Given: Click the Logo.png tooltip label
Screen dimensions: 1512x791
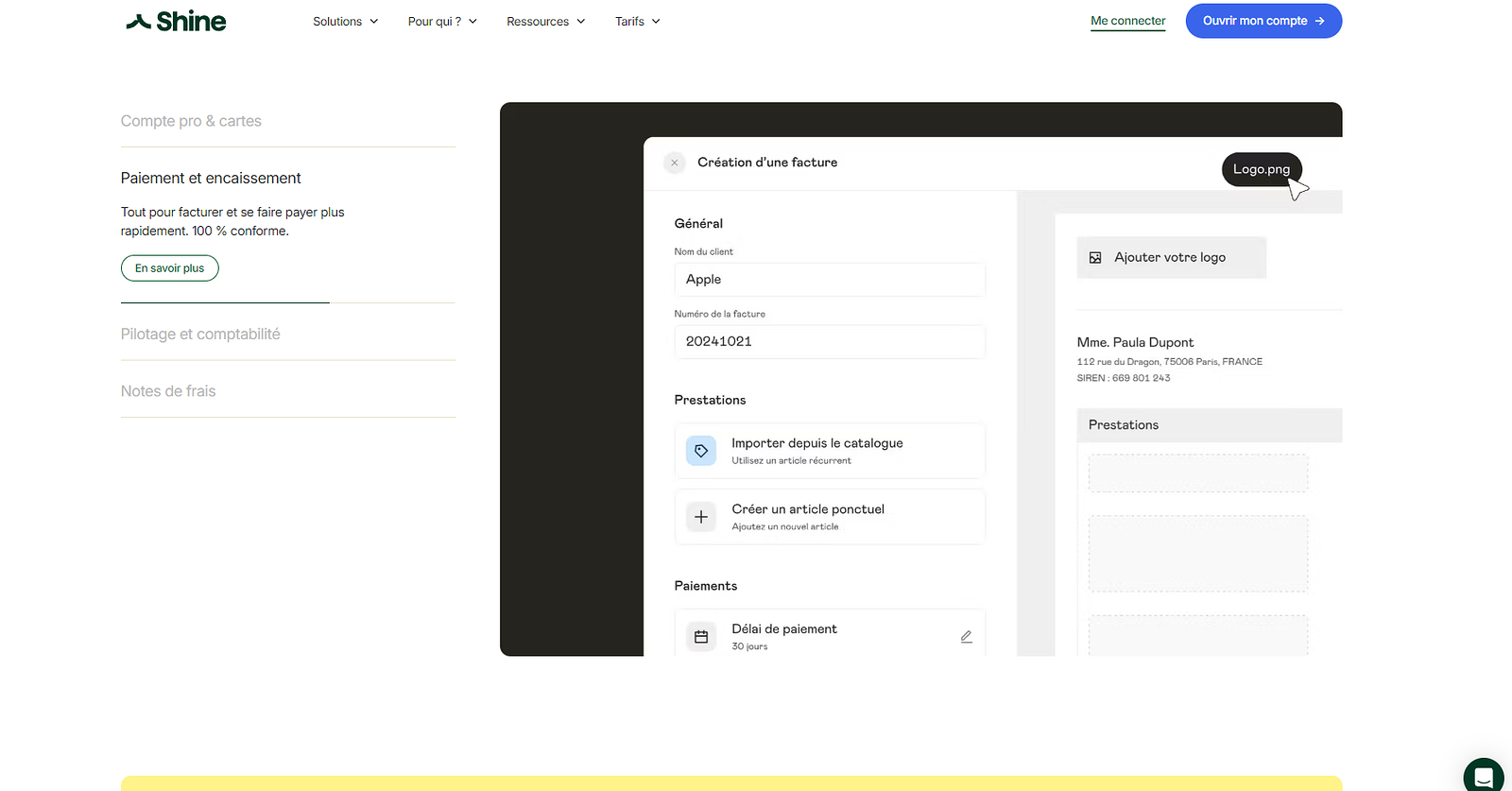Looking at the screenshot, I should 1262,169.
